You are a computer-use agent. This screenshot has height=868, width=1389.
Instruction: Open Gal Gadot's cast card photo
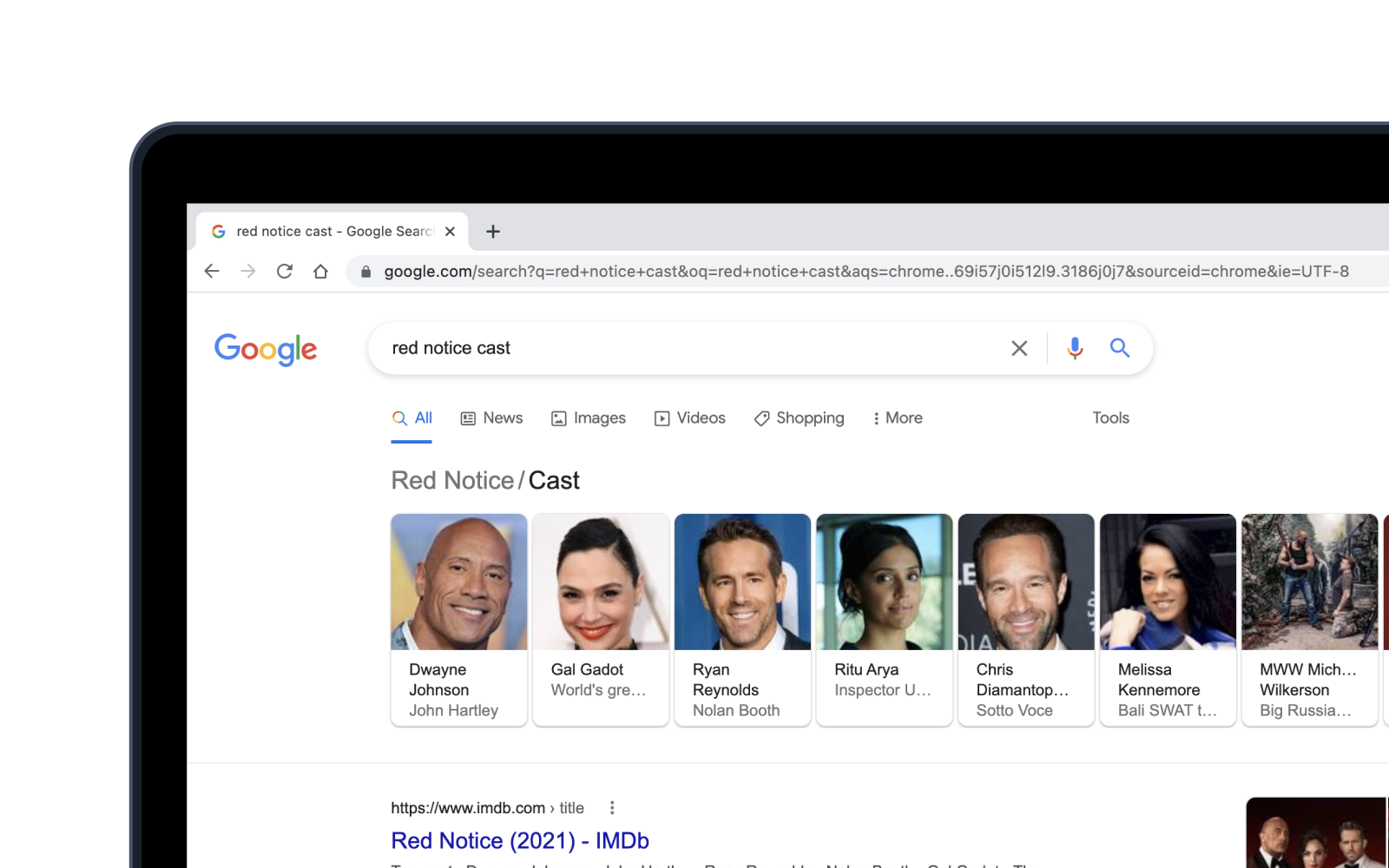point(601,582)
